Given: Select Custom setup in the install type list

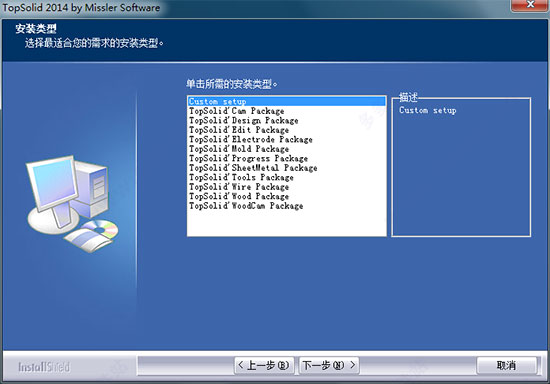Looking at the screenshot, I should tap(287, 101).
